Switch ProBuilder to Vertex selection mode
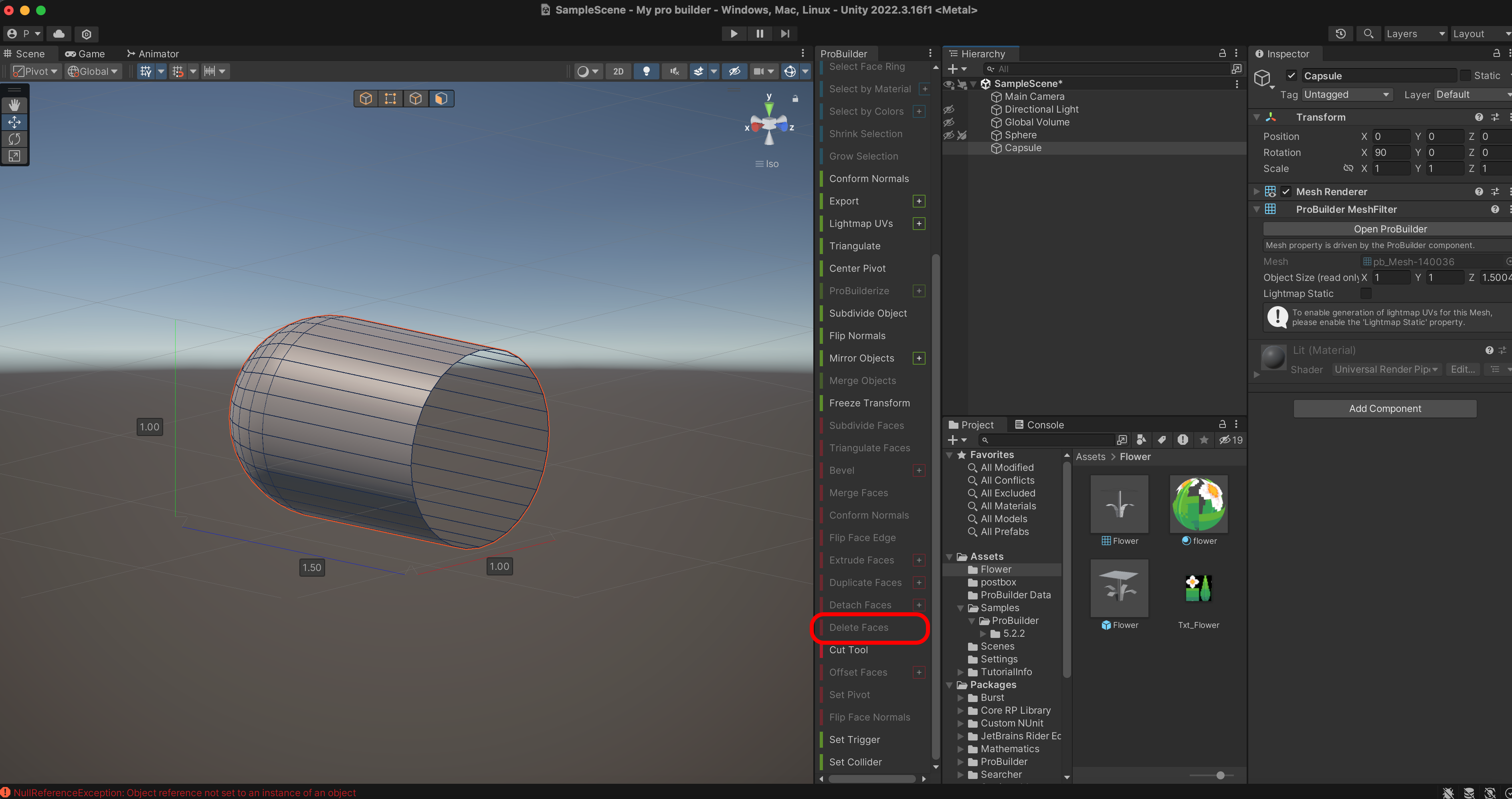The height and width of the screenshot is (799, 1512). [x=390, y=99]
